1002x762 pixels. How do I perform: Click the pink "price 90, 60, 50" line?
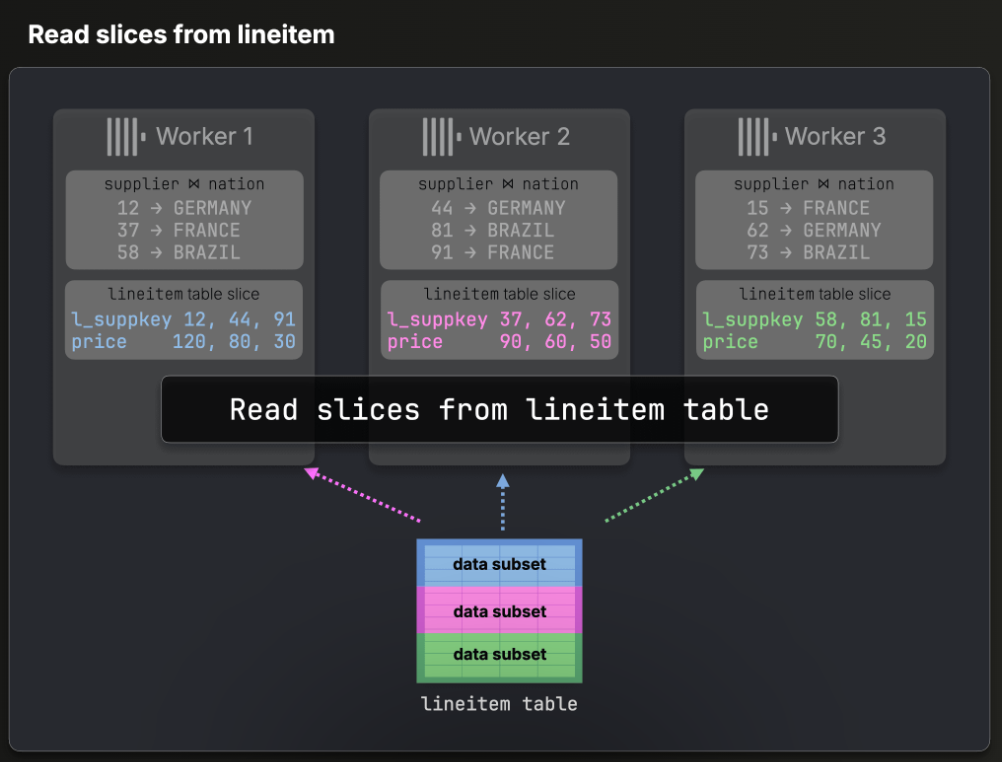click(499, 342)
